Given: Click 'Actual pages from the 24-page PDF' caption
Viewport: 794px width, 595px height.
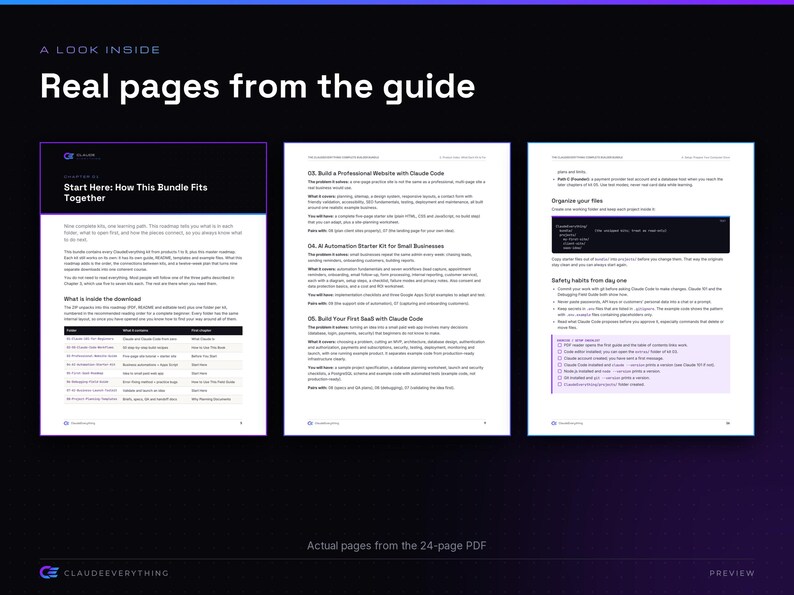Looking at the screenshot, I should [x=396, y=545].
